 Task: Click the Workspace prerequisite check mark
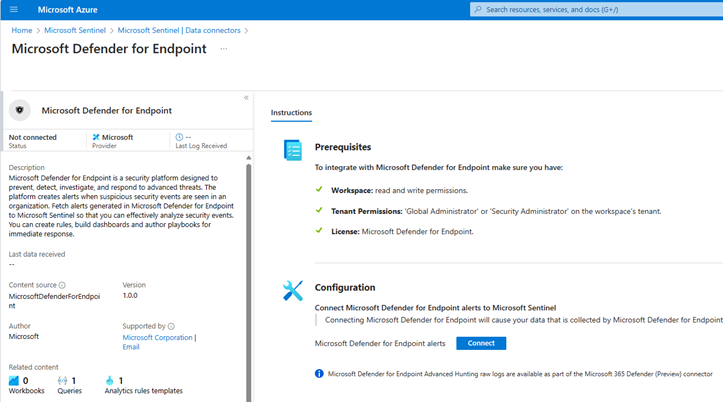tap(319, 189)
